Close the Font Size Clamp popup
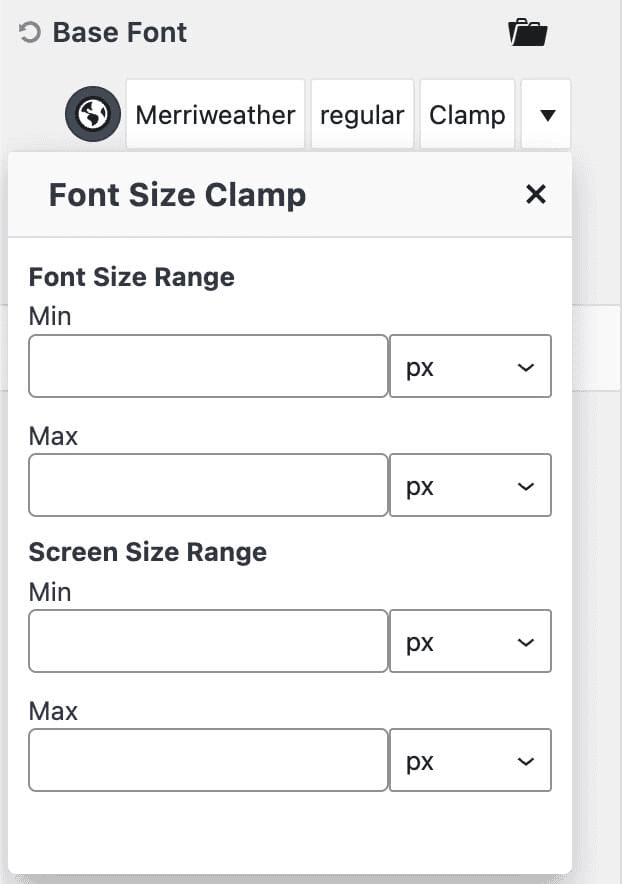Screen dimensions: 622x884 point(536,195)
